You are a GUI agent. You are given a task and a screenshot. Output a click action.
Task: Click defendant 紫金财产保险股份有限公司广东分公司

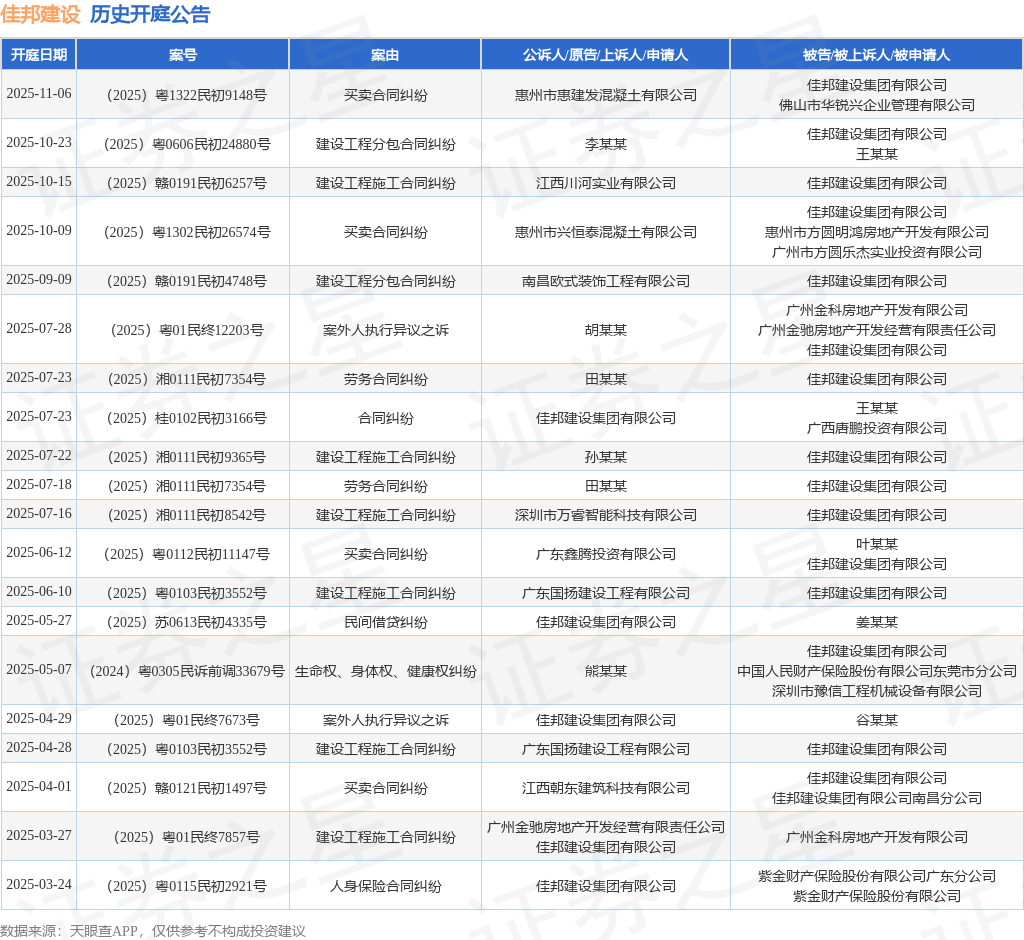click(876, 876)
